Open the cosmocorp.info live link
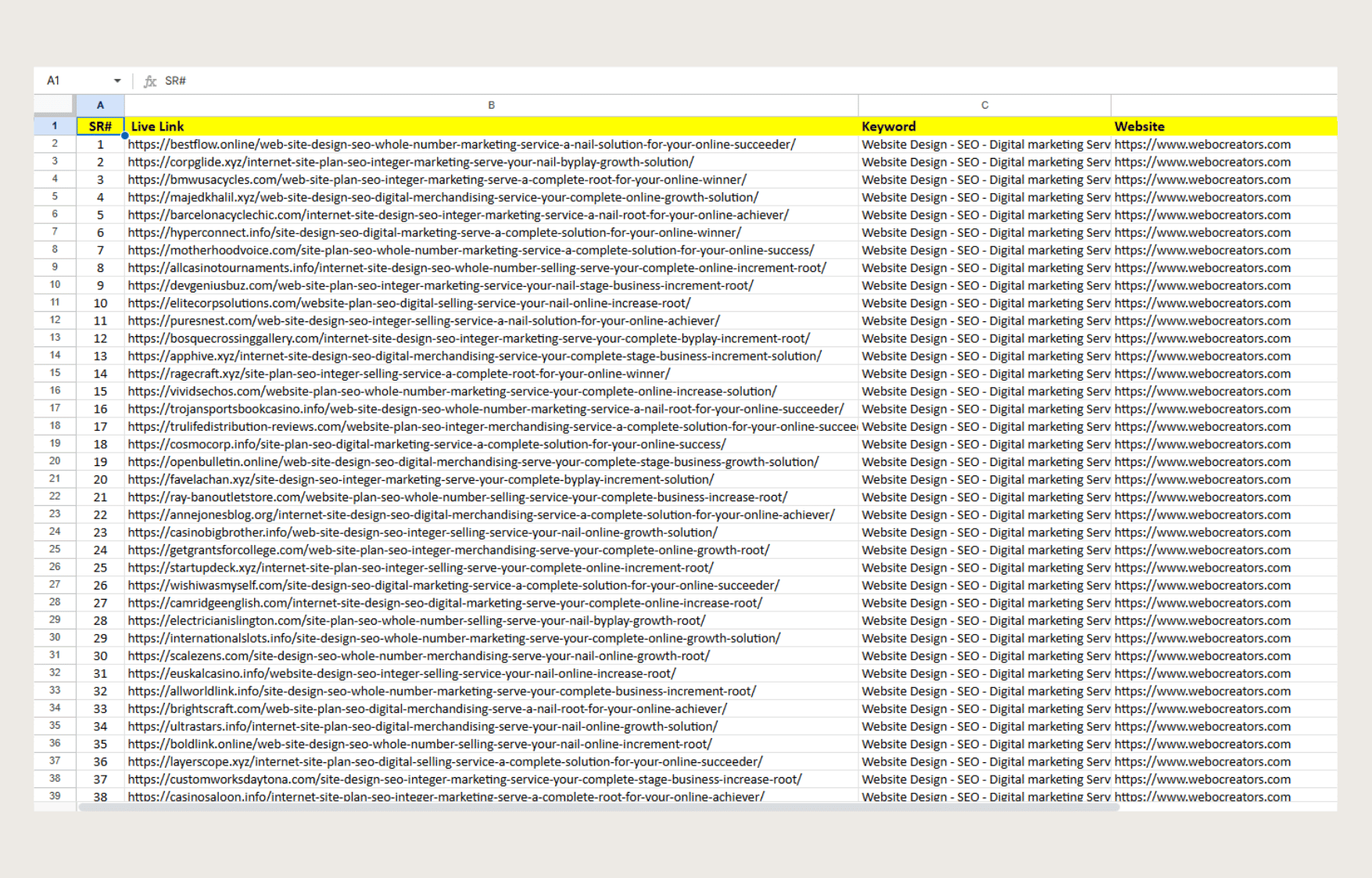The height and width of the screenshot is (878, 1372). [x=426, y=444]
